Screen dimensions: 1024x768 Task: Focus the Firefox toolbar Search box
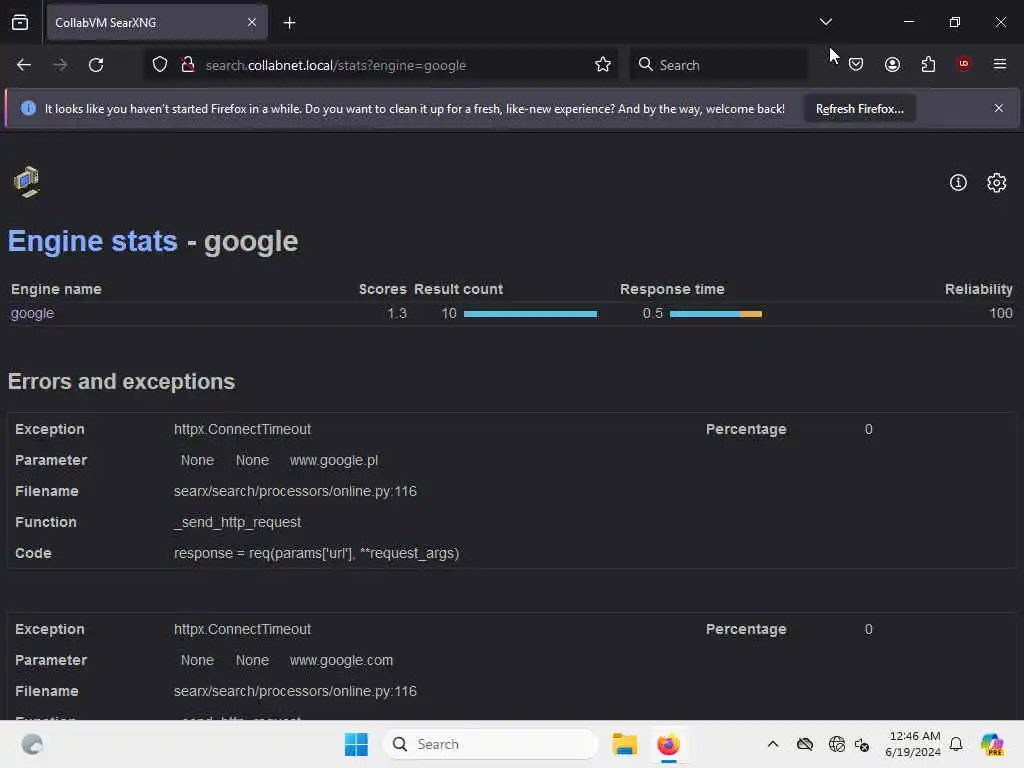click(718, 65)
